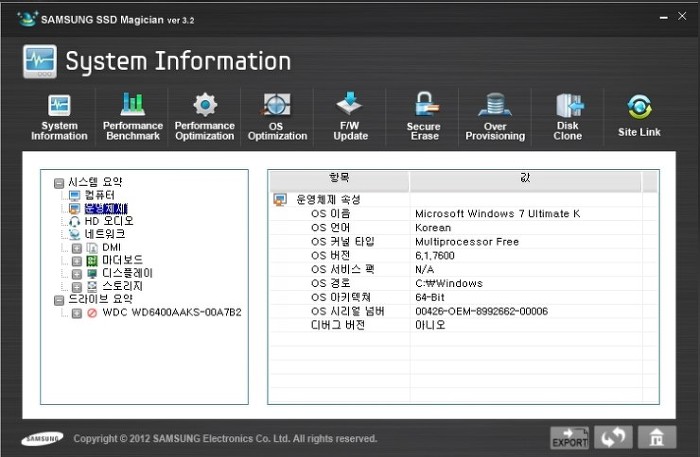The image size is (700, 457).
Task: Click the Korean language value
Action: pos(433,228)
